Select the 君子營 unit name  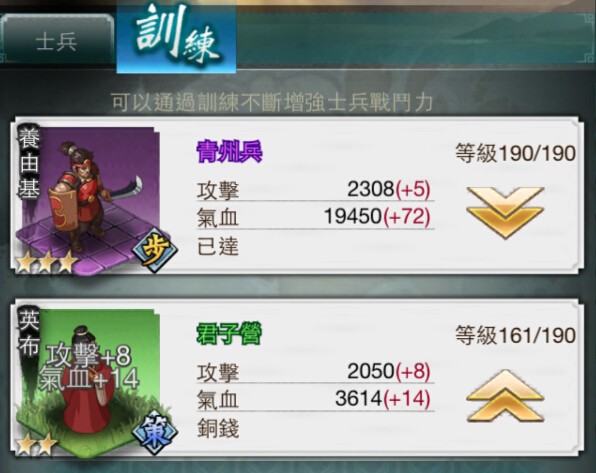coord(229,334)
